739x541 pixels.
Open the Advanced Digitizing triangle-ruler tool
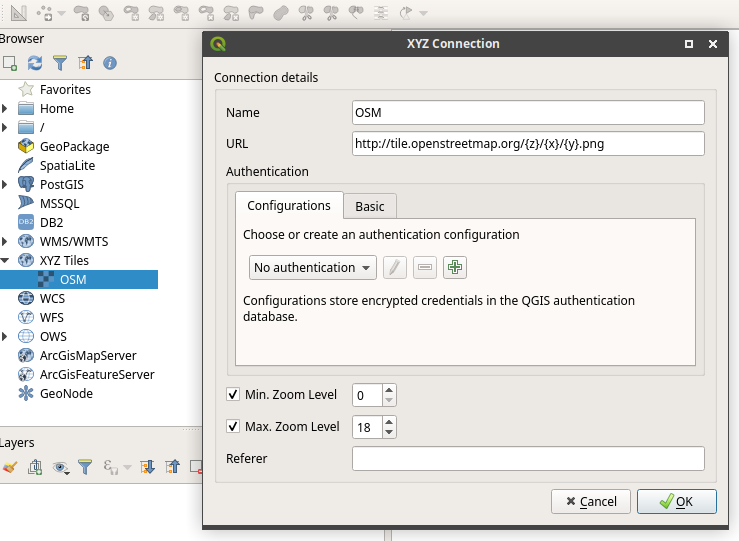click(x=18, y=13)
